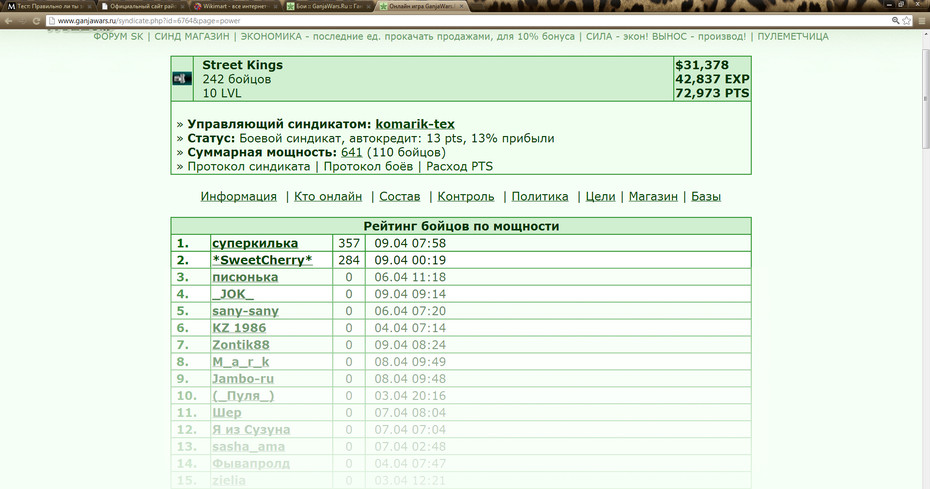Open player Jambo-ru profile
This screenshot has height=489, width=930.
pyautogui.click(x=243, y=379)
